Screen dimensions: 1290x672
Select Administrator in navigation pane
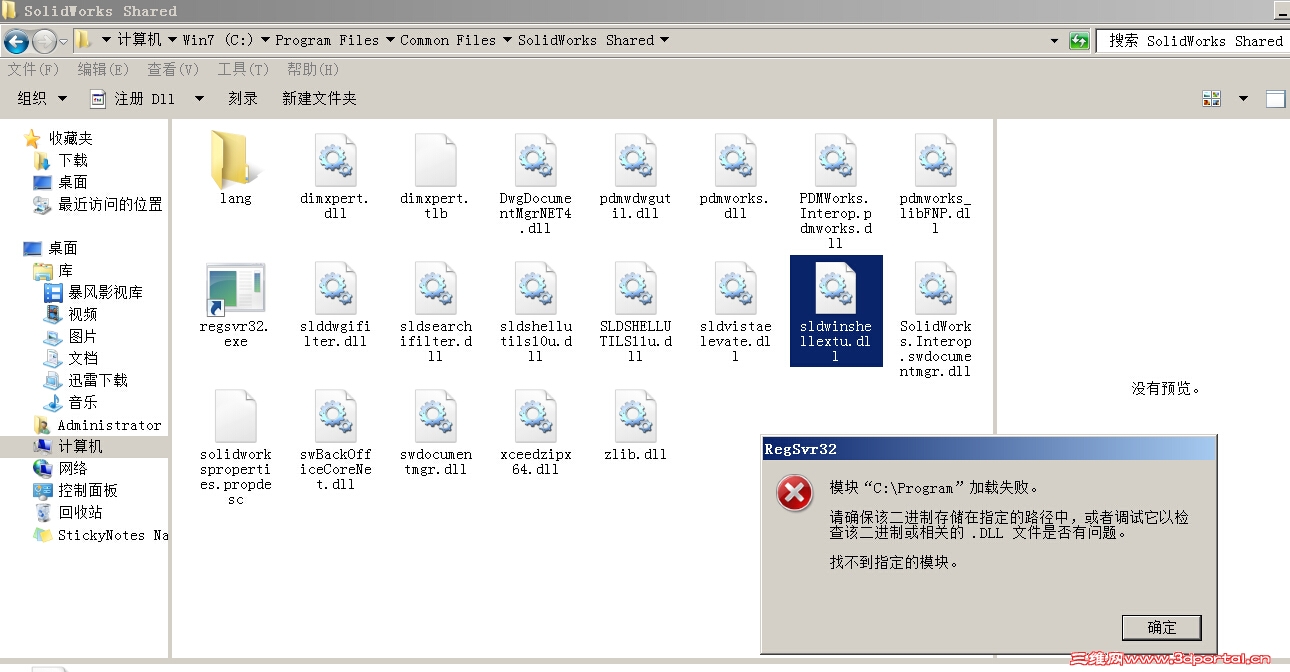109,424
